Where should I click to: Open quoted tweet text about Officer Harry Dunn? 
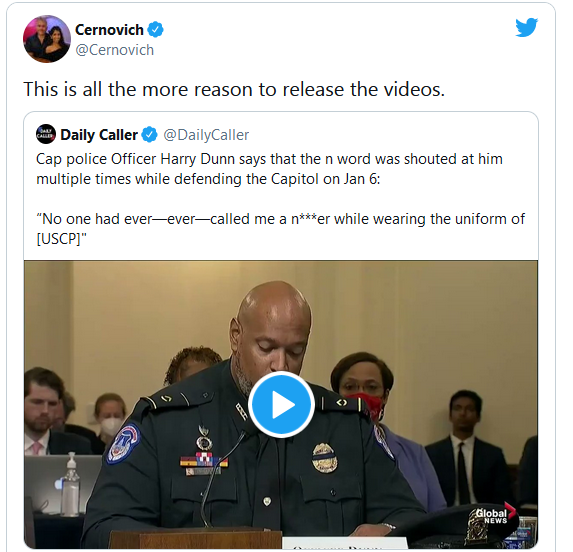point(270,169)
